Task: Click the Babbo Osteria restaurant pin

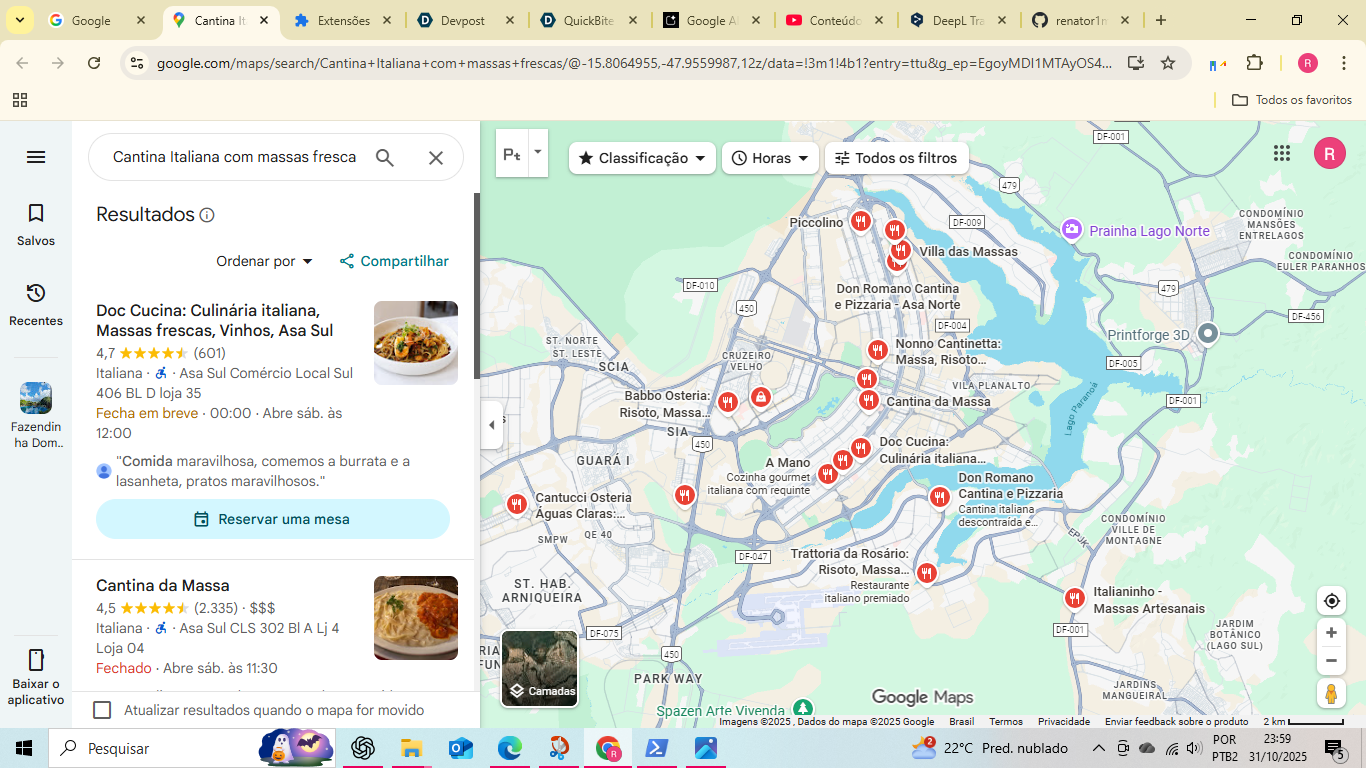Action: click(x=727, y=402)
